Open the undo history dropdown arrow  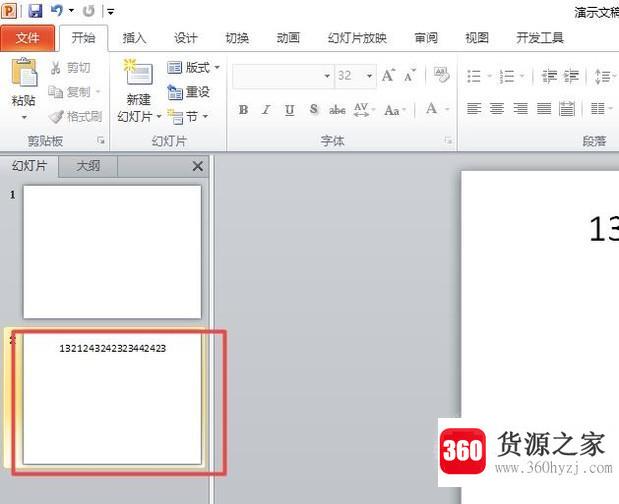pos(71,11)
